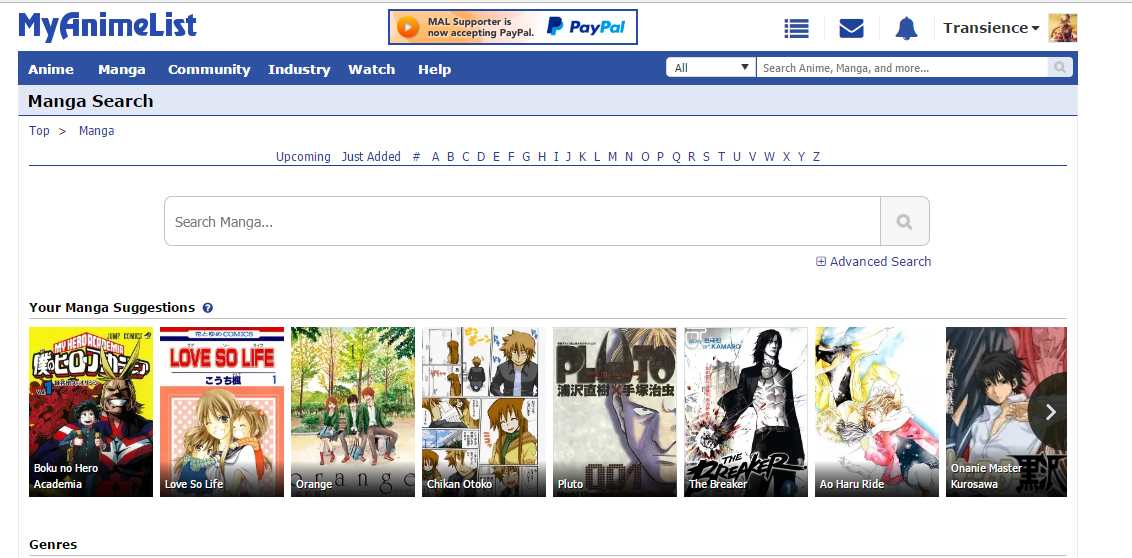Image resolution: width=1132 pixels, height=558 pixels.
Task: Browse manga starting with letter K
Action: 582,157
